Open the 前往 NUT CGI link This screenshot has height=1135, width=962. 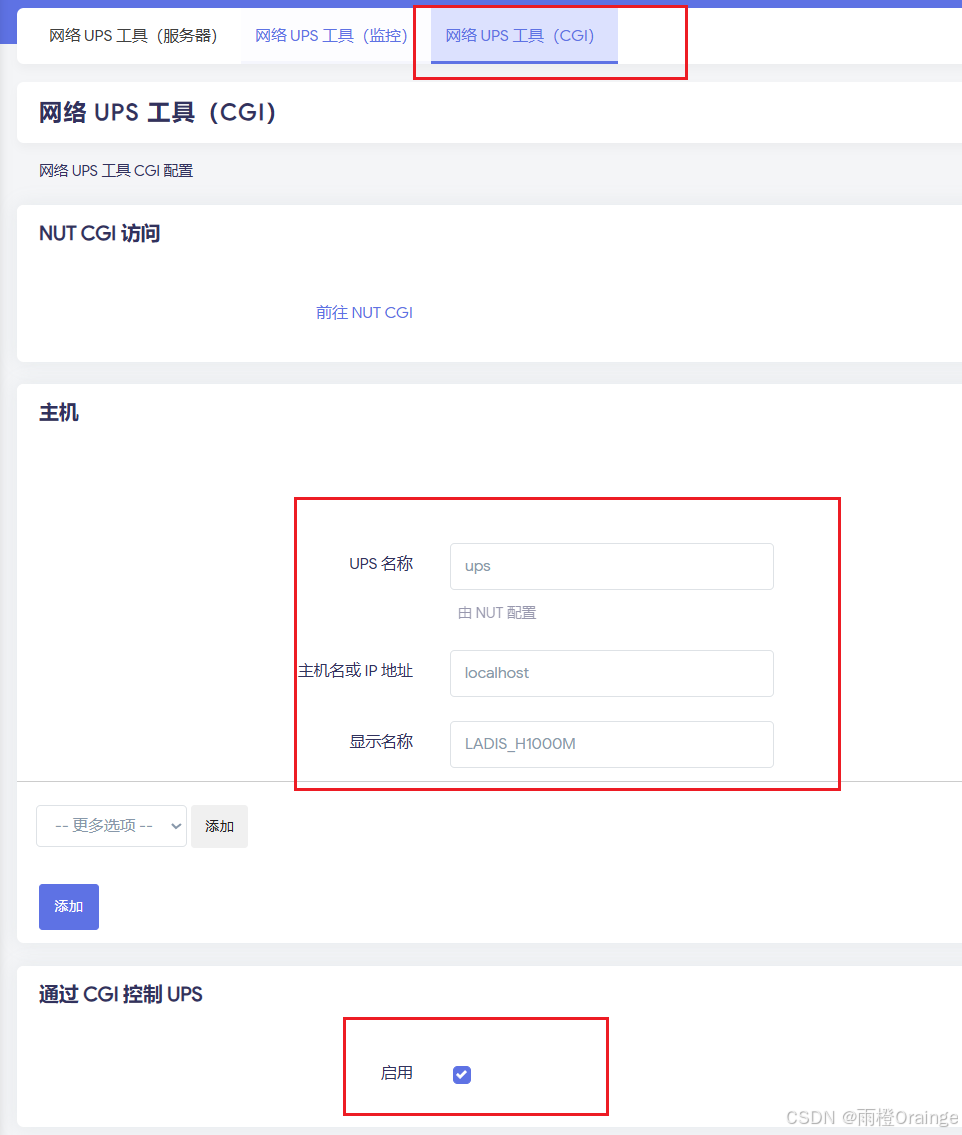tap(364, 312)
